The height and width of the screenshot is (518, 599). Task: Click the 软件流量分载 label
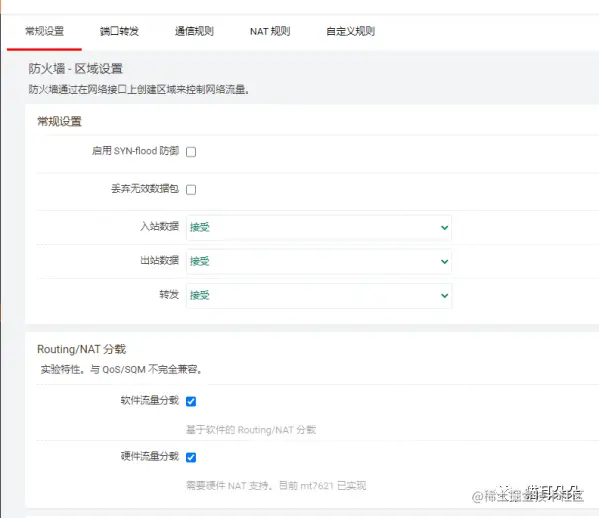[x=150, y=400]
